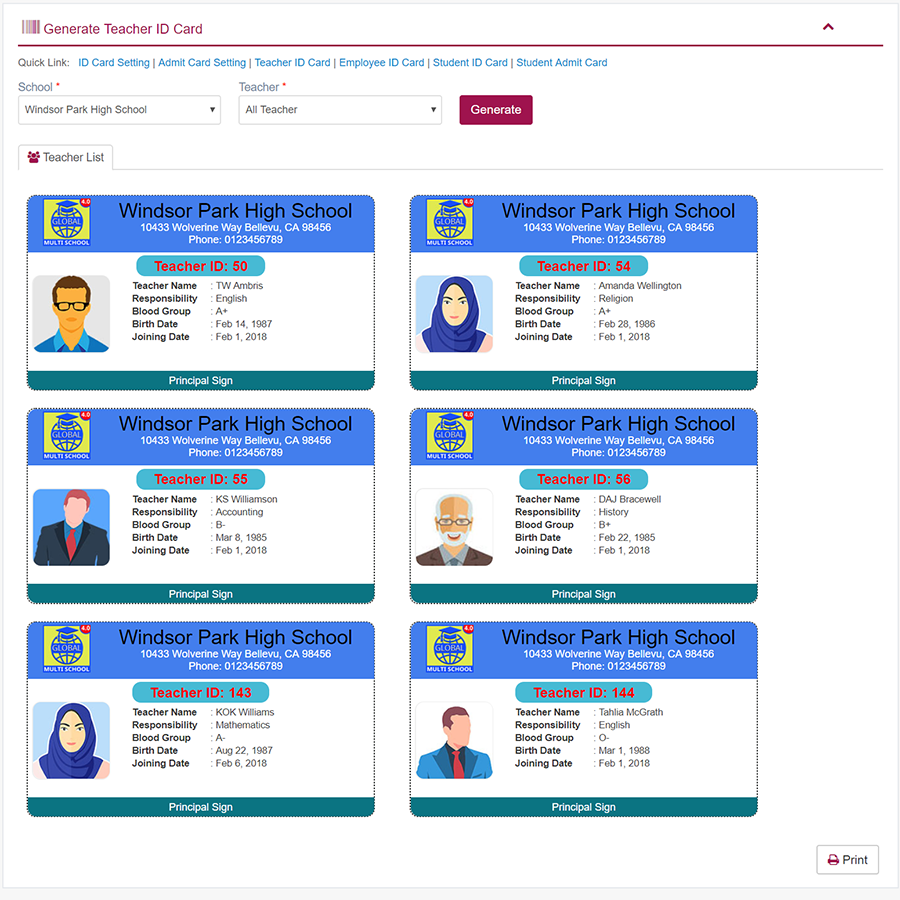Go to Admit Card Setting link
Image resolution: width=900 pixels, height=900 pixels.
[201, 63]
